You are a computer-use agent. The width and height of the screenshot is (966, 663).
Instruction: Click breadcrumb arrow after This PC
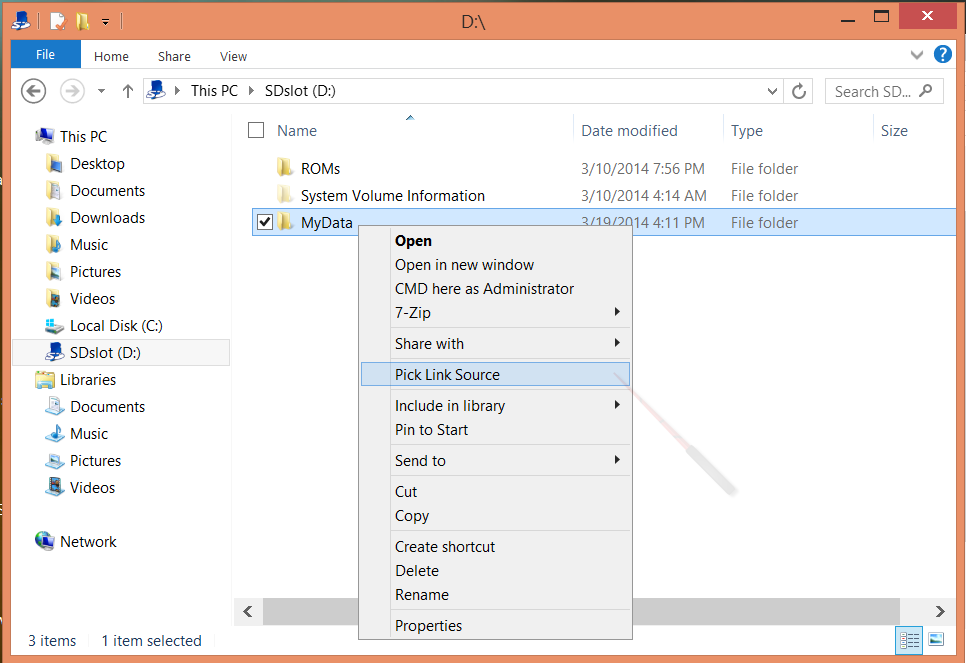click(x=251, y=91)
